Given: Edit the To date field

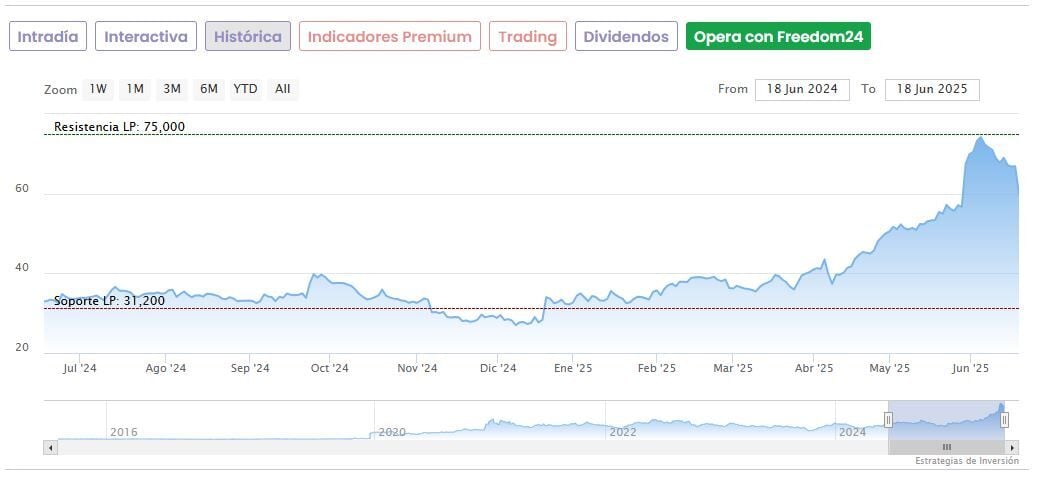Looking at the screenshot, I should (x=932, y=89).
